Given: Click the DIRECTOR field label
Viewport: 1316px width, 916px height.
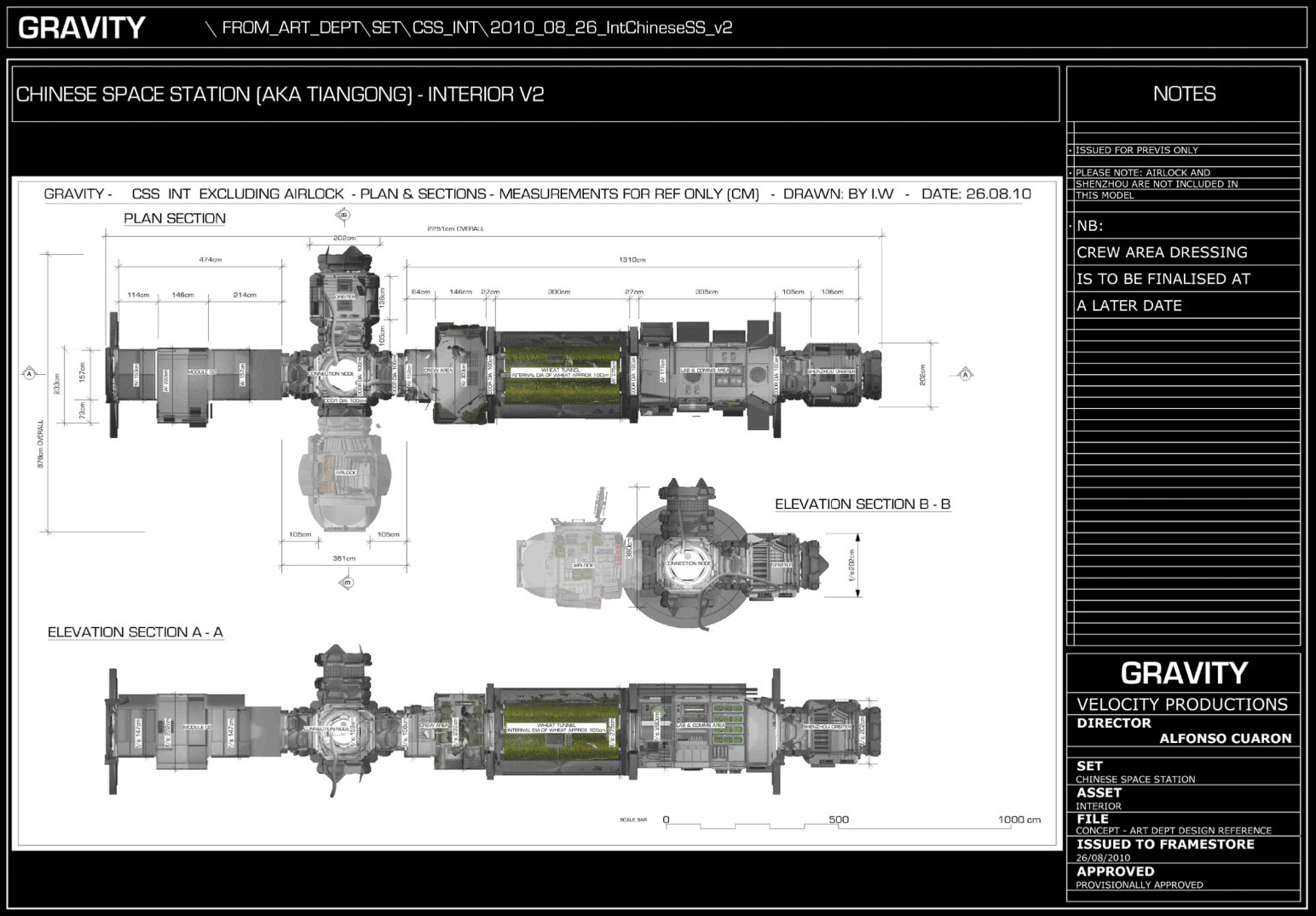Looking at the screenshot, I should (1113, 723).
